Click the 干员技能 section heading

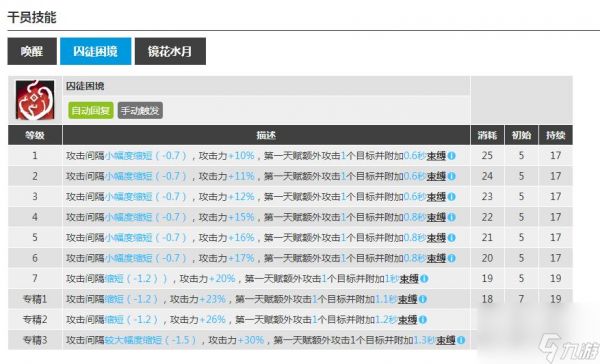pyautogui.click(x=32, y=17)
